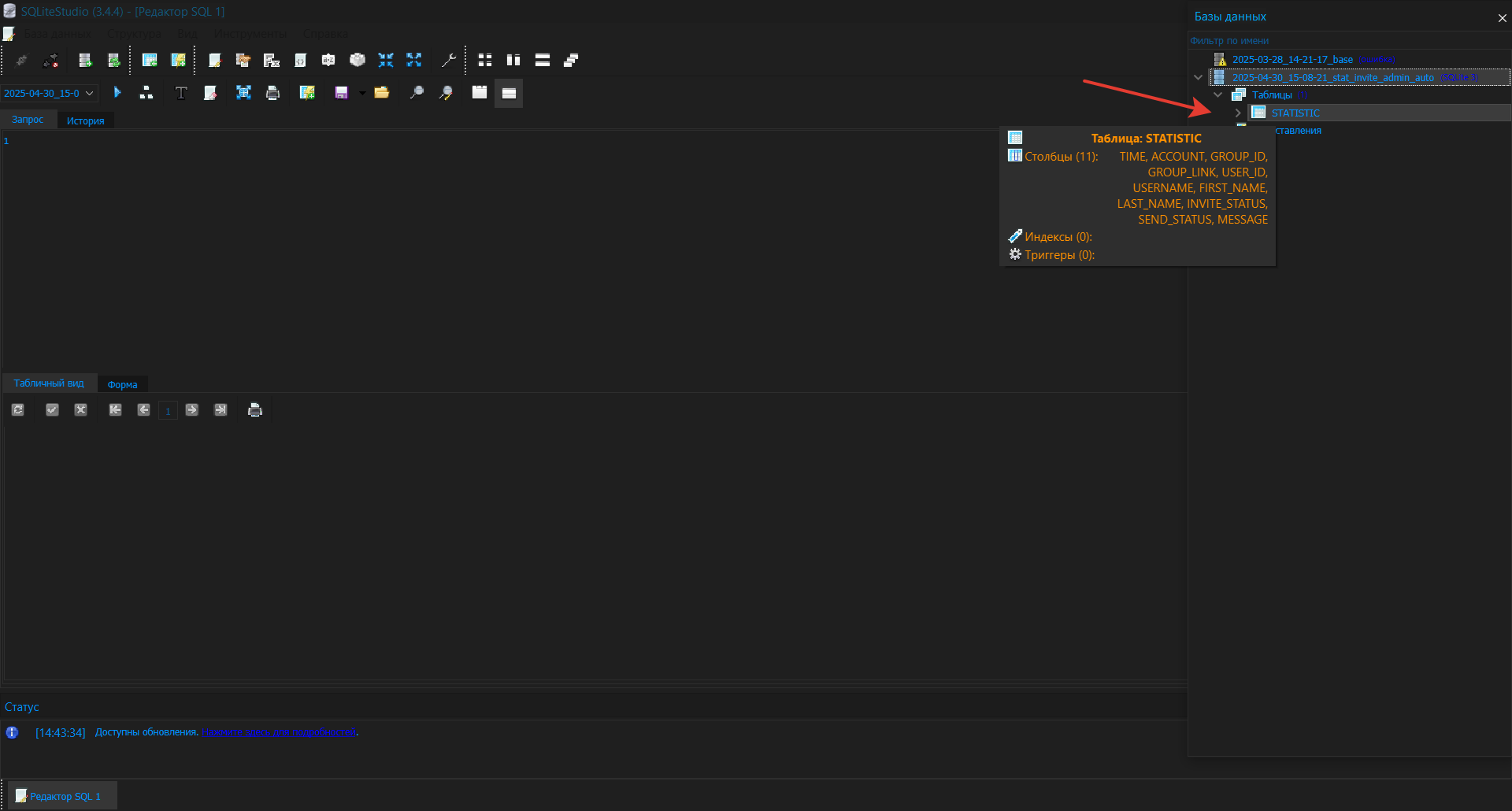Save SQL to file with floppy icon

tap(341, 93)
